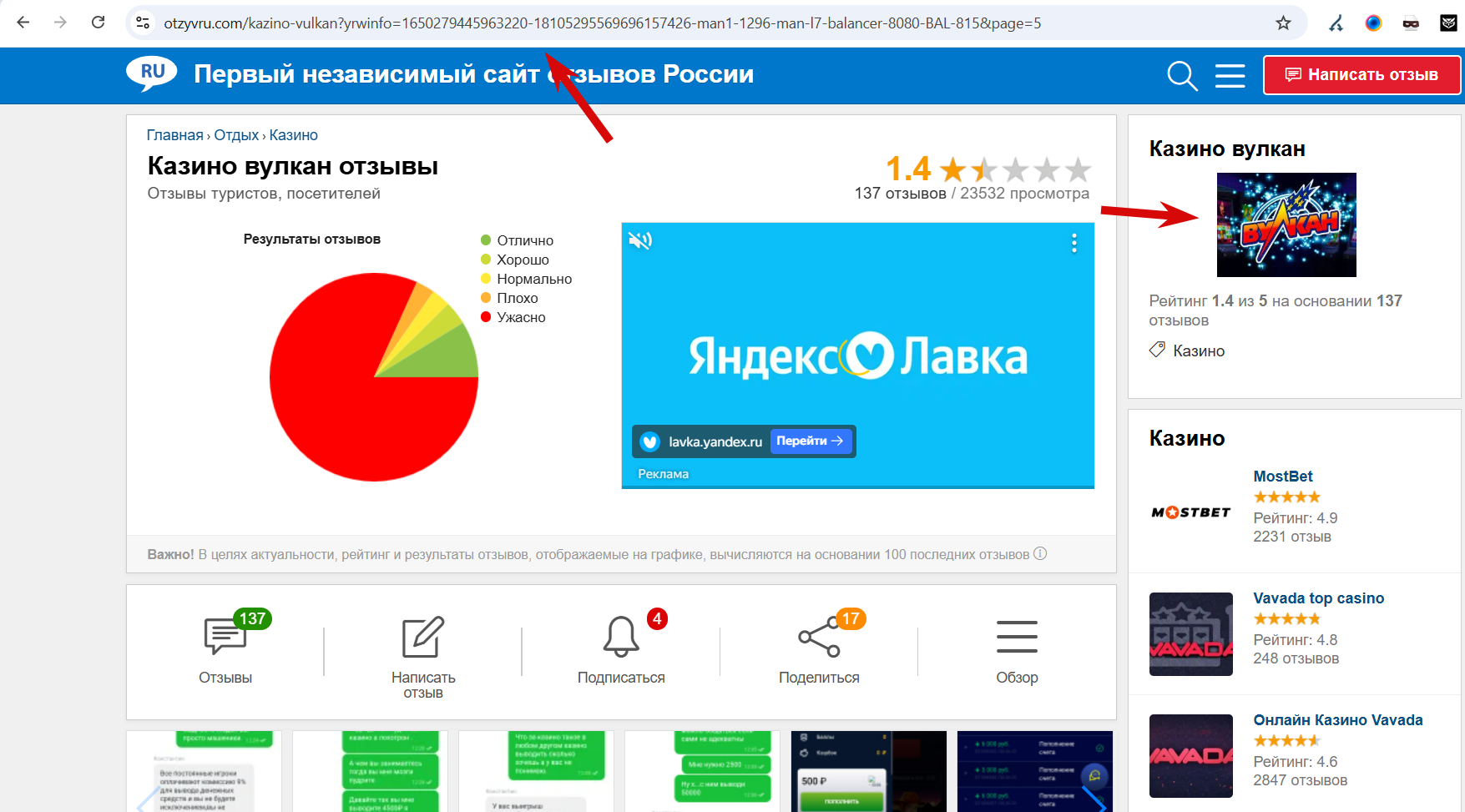
Task: Click the MostBet logo image
Action: click(x=1191, y=512)
